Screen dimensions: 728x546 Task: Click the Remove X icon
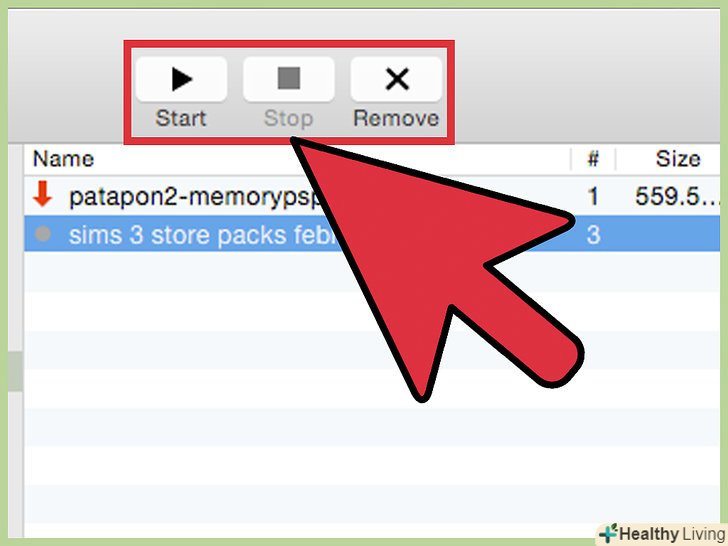coord(396,78)
